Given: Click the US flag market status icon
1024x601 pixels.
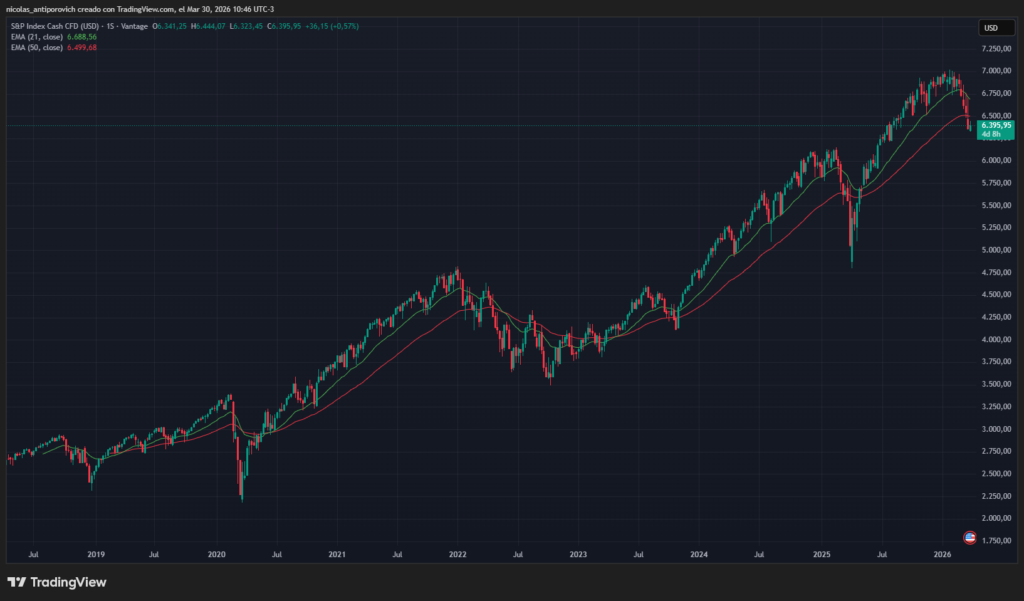Looking at the screenshot, I should pyautogui.click(x=968, y=537).
